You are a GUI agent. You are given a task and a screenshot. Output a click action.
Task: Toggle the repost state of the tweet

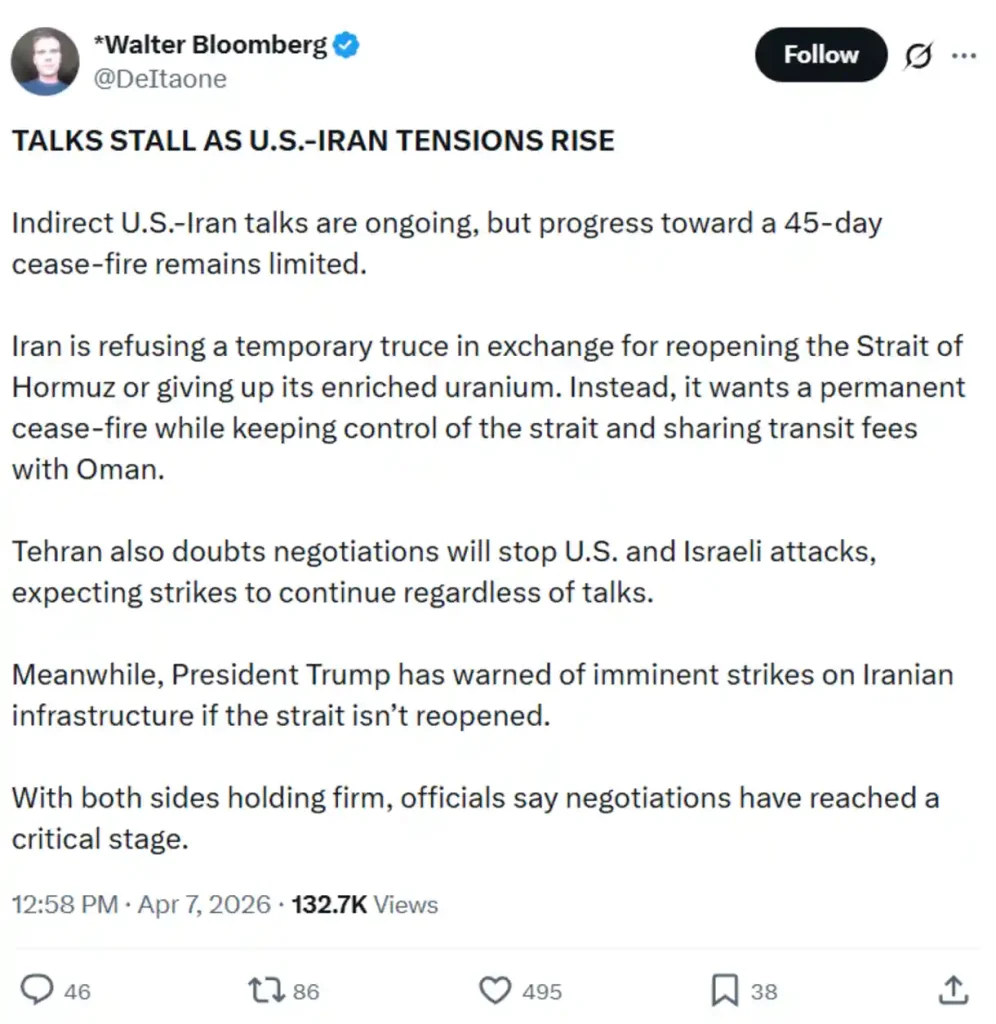pyautogui.click(x=264, y=990)
